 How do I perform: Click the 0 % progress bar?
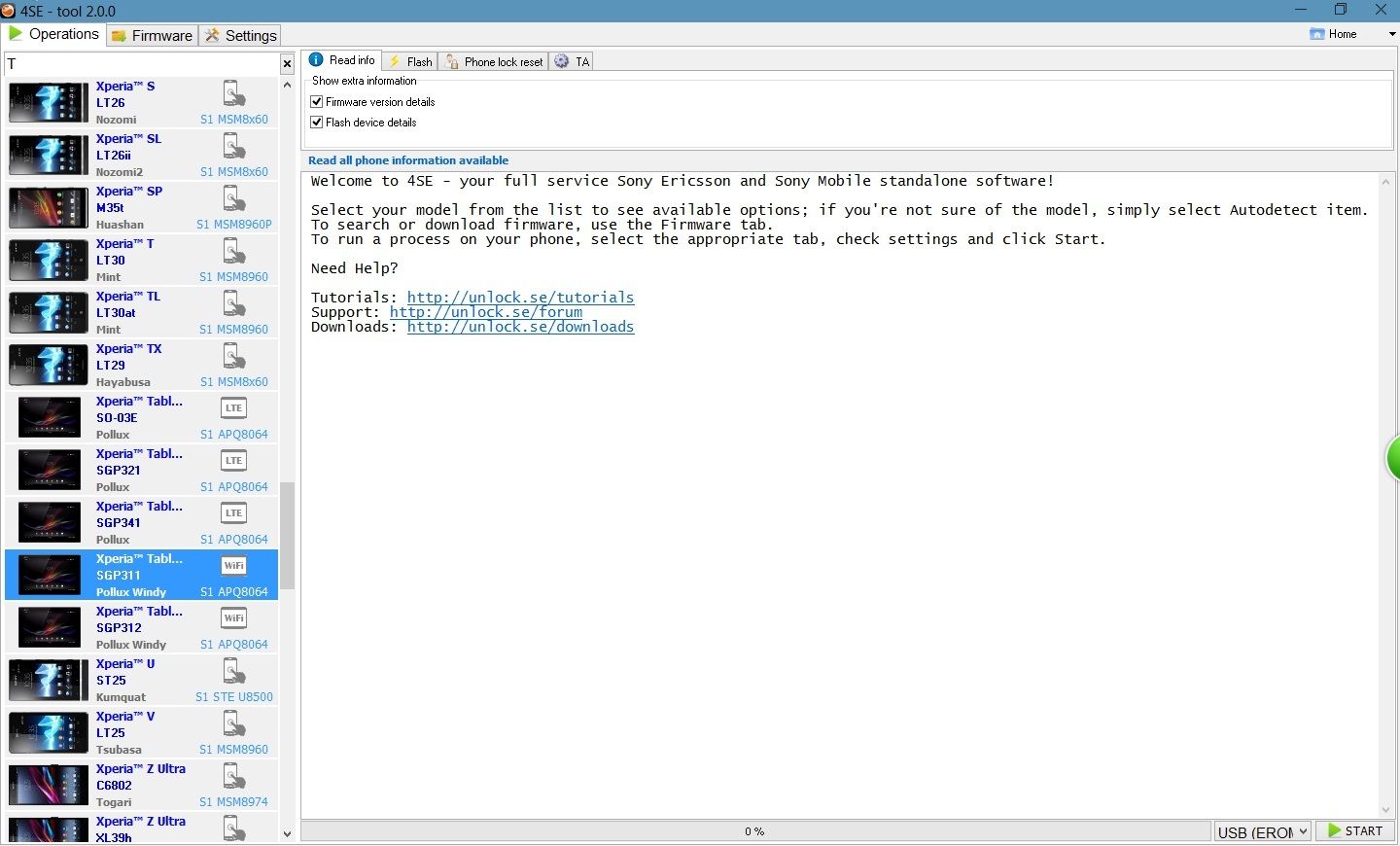coord(755,831)
